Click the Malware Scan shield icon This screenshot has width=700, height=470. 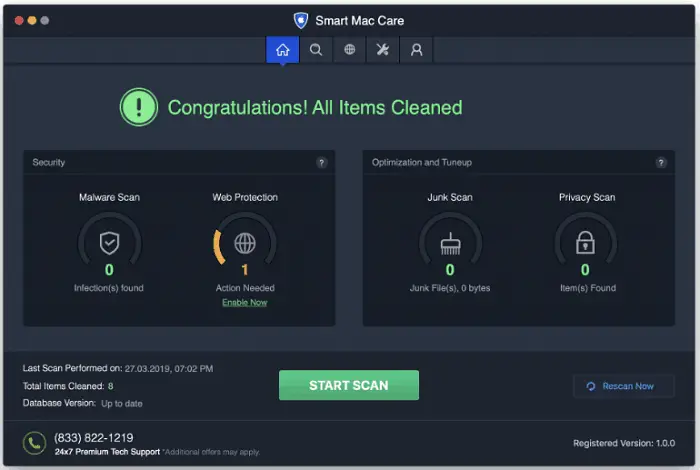pos(109,243)
